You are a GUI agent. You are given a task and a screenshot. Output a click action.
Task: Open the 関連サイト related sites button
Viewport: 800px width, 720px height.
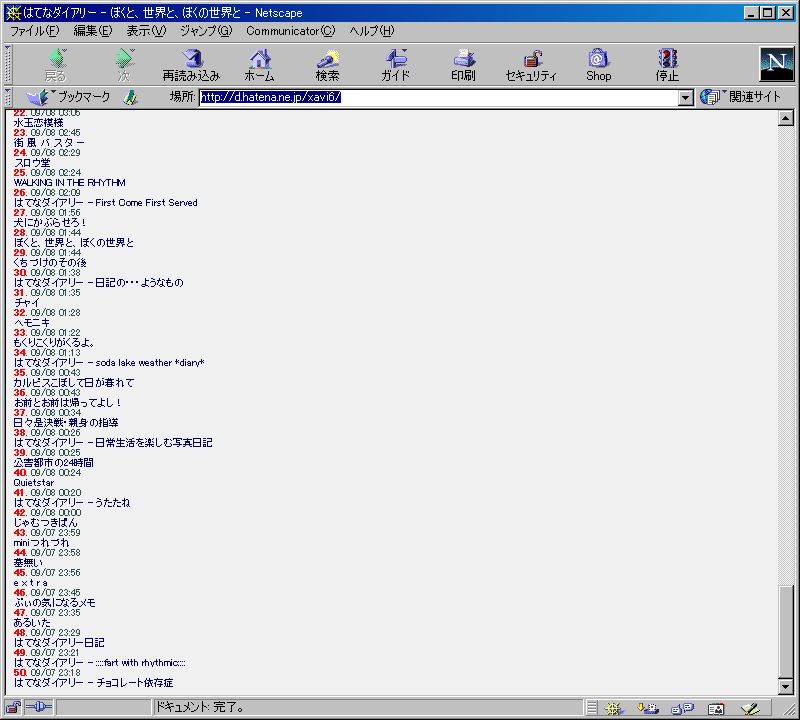click(741, 96)
